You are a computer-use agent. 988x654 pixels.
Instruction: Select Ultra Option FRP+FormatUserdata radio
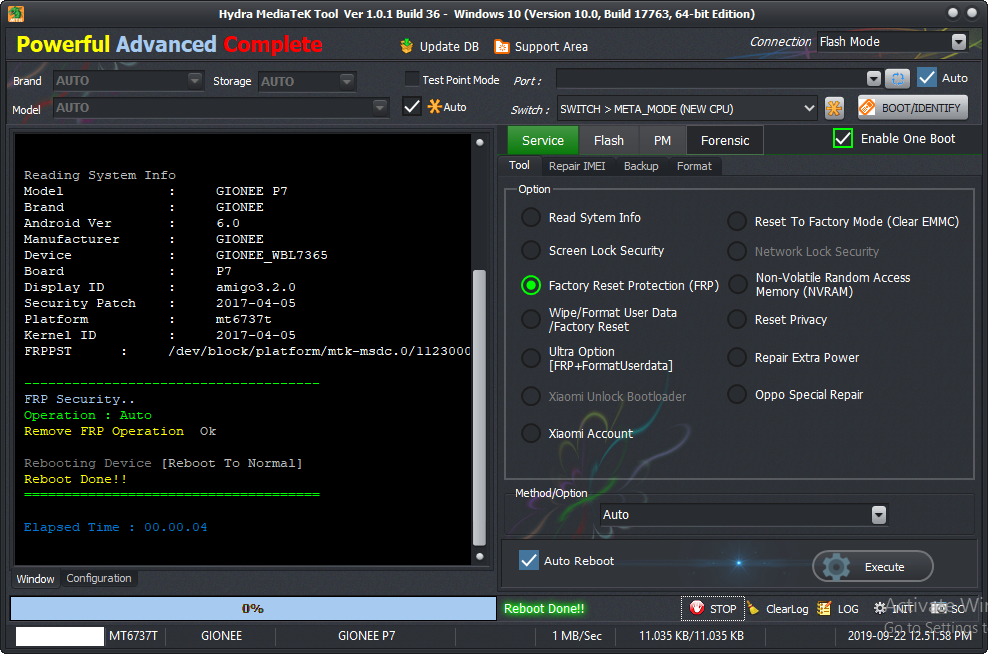pyautogui.click(x=531, y=359)
